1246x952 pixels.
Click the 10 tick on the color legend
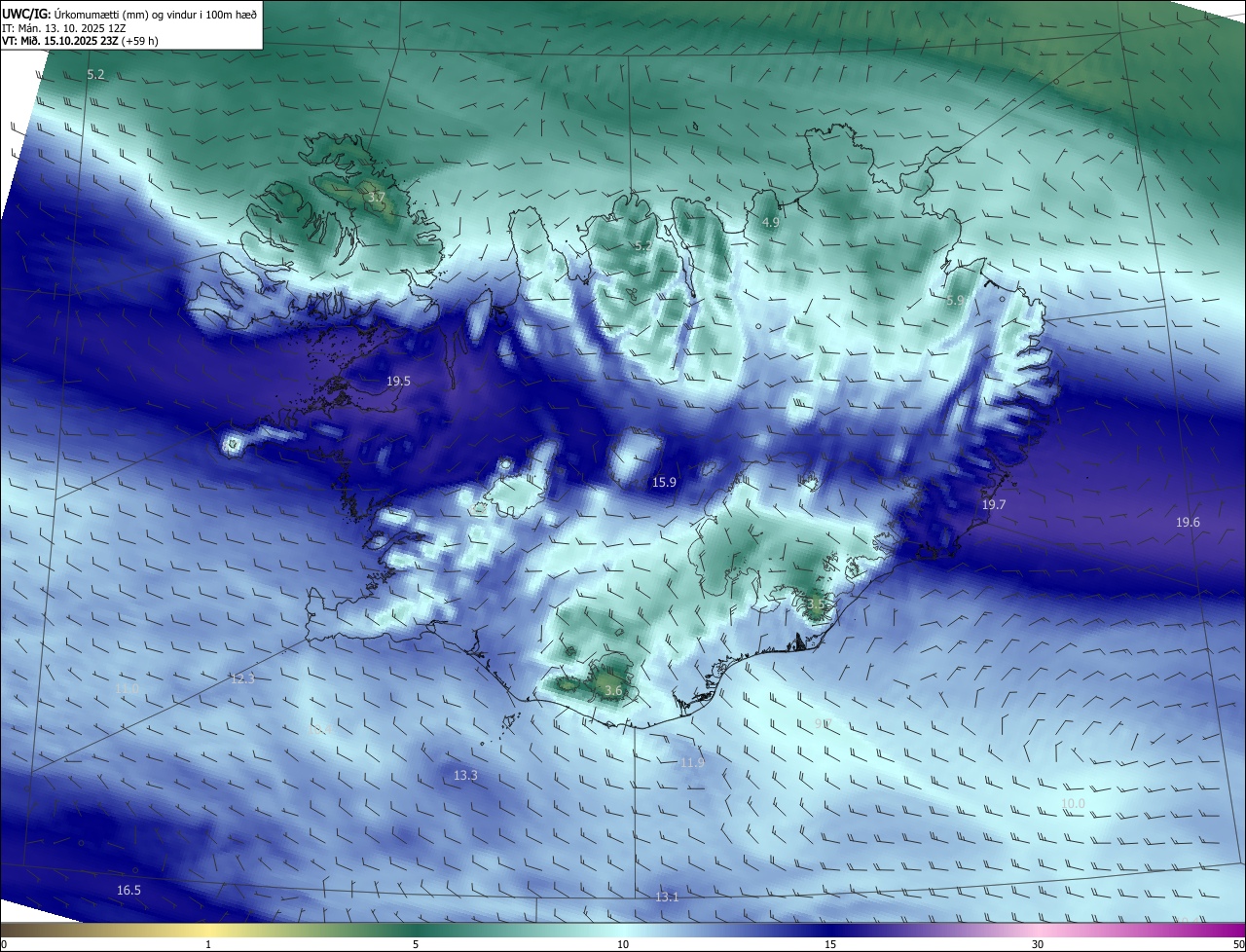623,944
